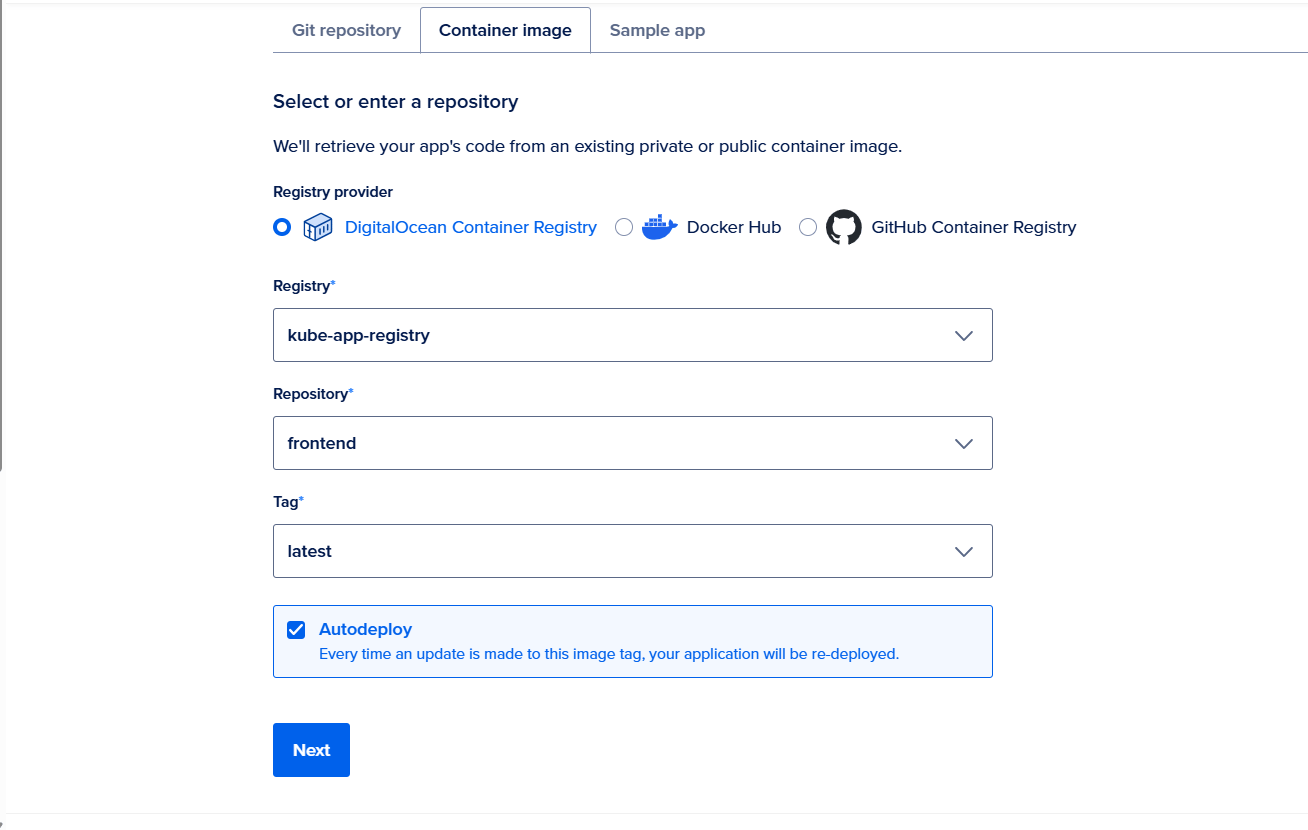Click the DigitalOcean Container Registry label

pos(471,227)
